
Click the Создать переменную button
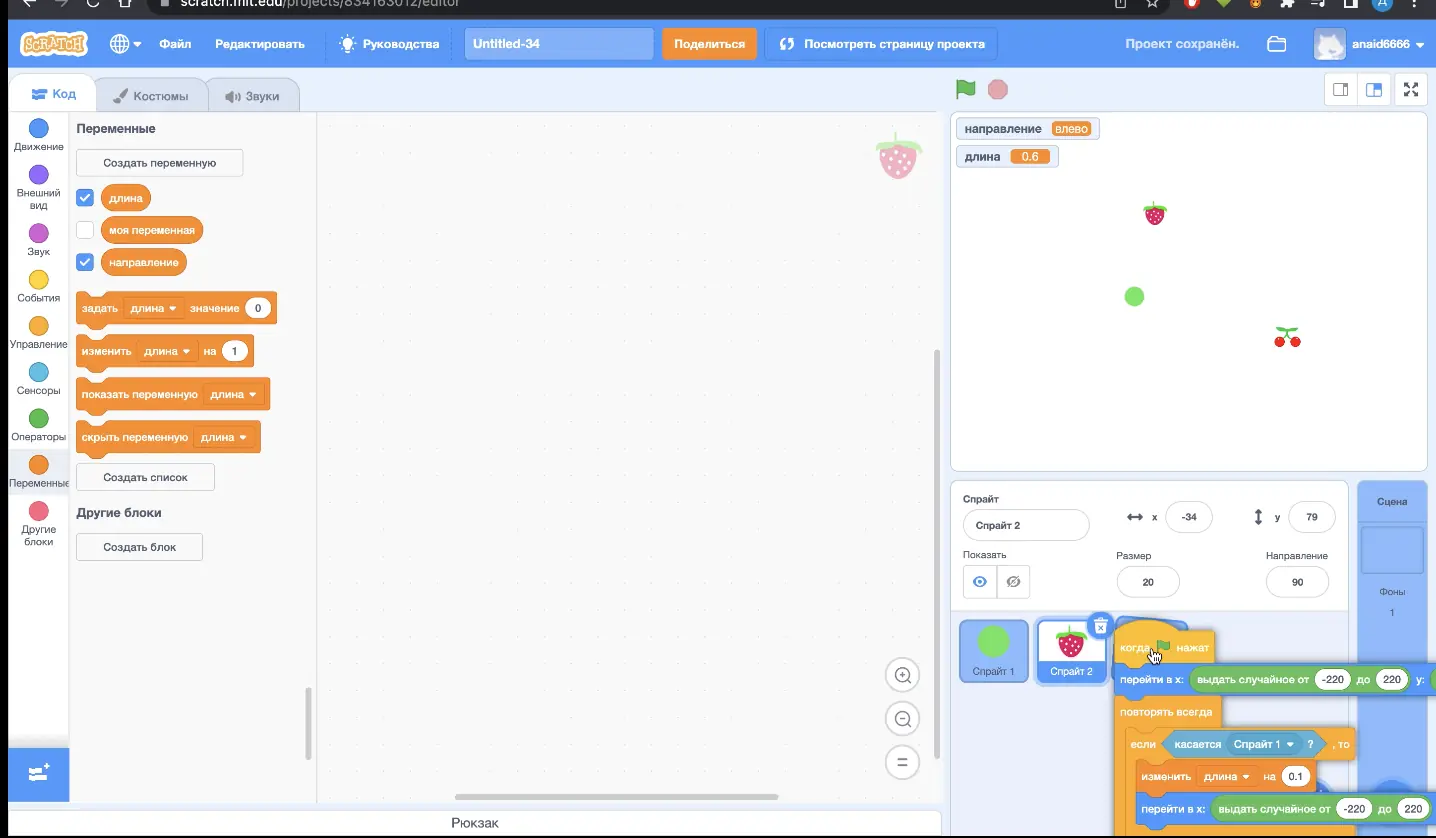point(160,162)
